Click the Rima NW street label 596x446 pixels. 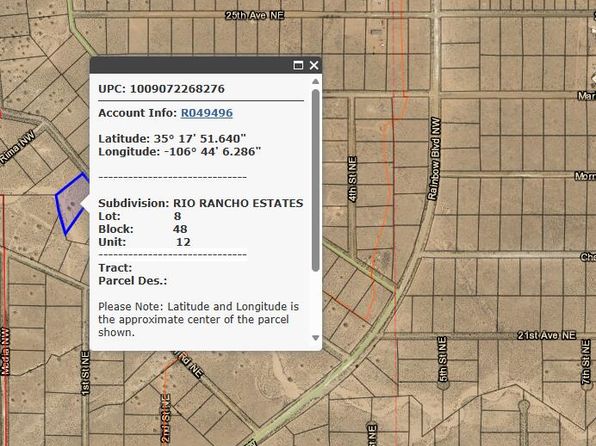coord(17,148)
